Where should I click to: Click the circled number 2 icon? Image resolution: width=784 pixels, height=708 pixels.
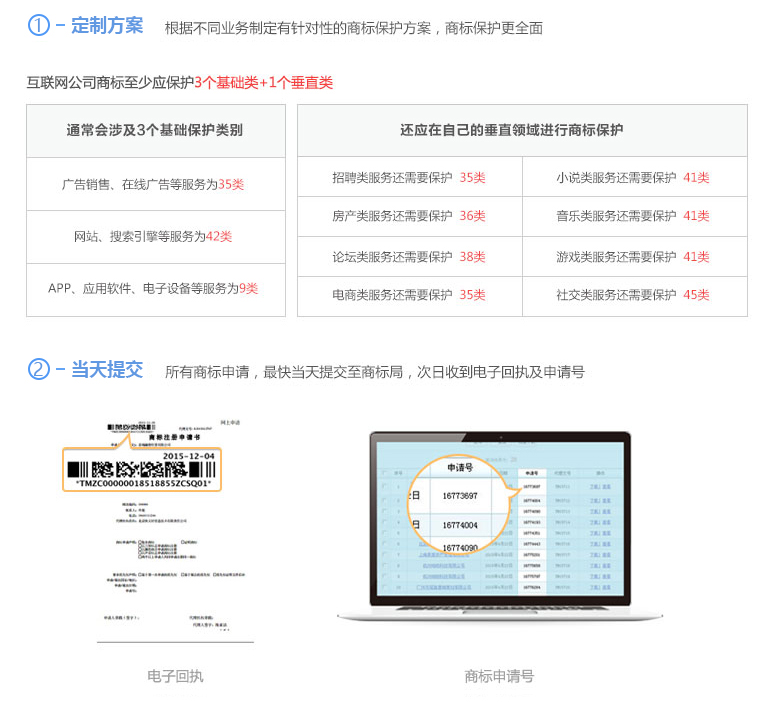[x=39, y=370]
